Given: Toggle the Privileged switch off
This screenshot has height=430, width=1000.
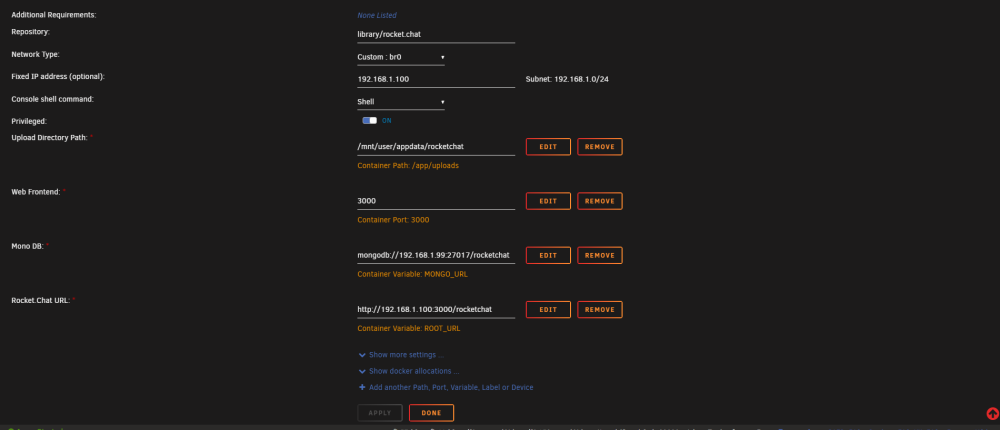Looking at the screenshot, I should [x=369, y=121].
